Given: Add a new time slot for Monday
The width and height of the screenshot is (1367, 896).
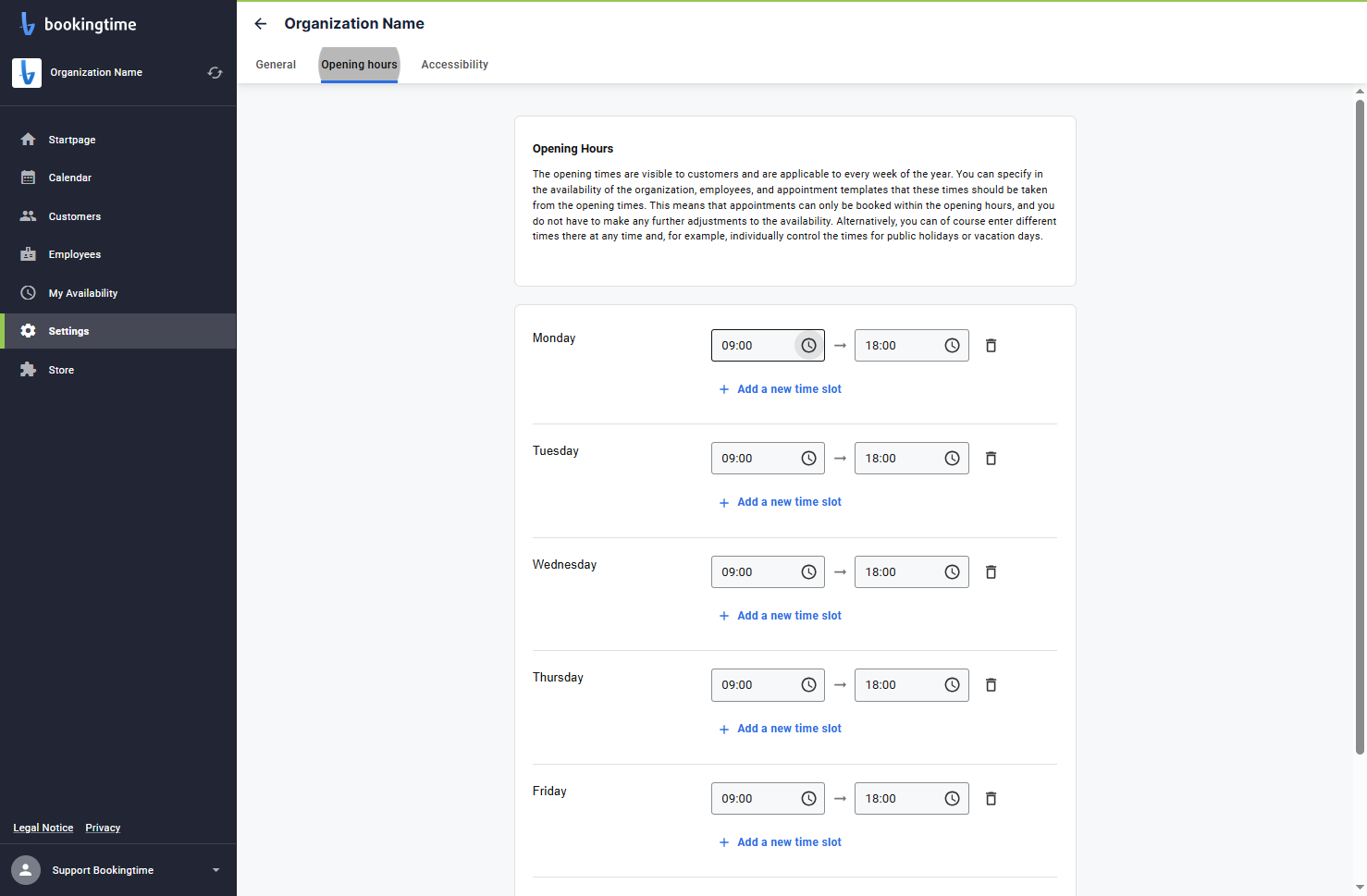Looking at the screenshot, I should 781,389.
